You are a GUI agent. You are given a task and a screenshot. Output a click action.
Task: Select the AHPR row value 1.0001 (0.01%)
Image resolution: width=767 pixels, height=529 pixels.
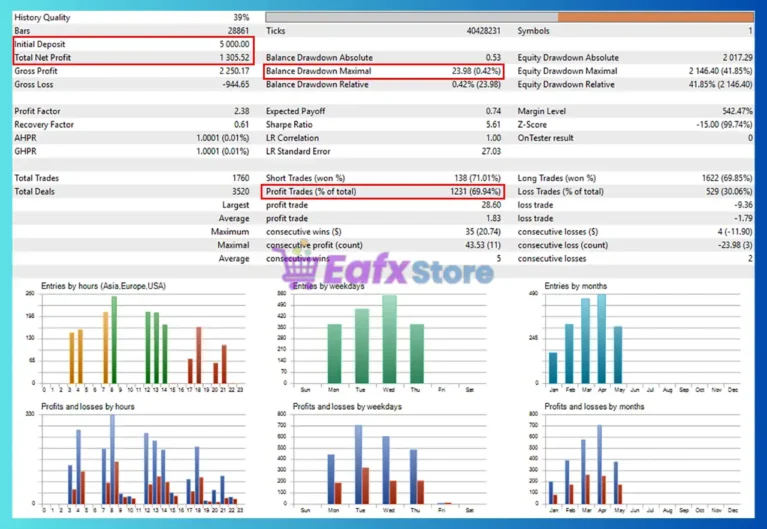click(x=223, y=138)
